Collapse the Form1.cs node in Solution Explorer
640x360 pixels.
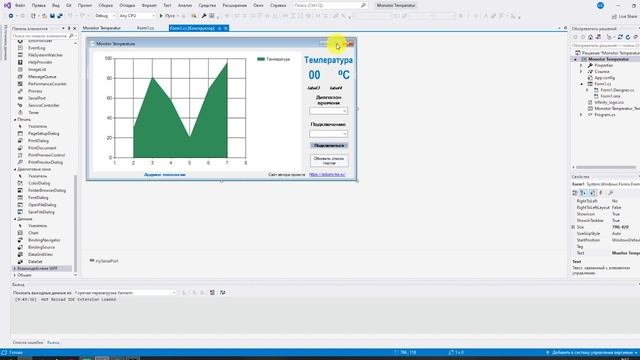pyautogui.click(x=582, y=84)
